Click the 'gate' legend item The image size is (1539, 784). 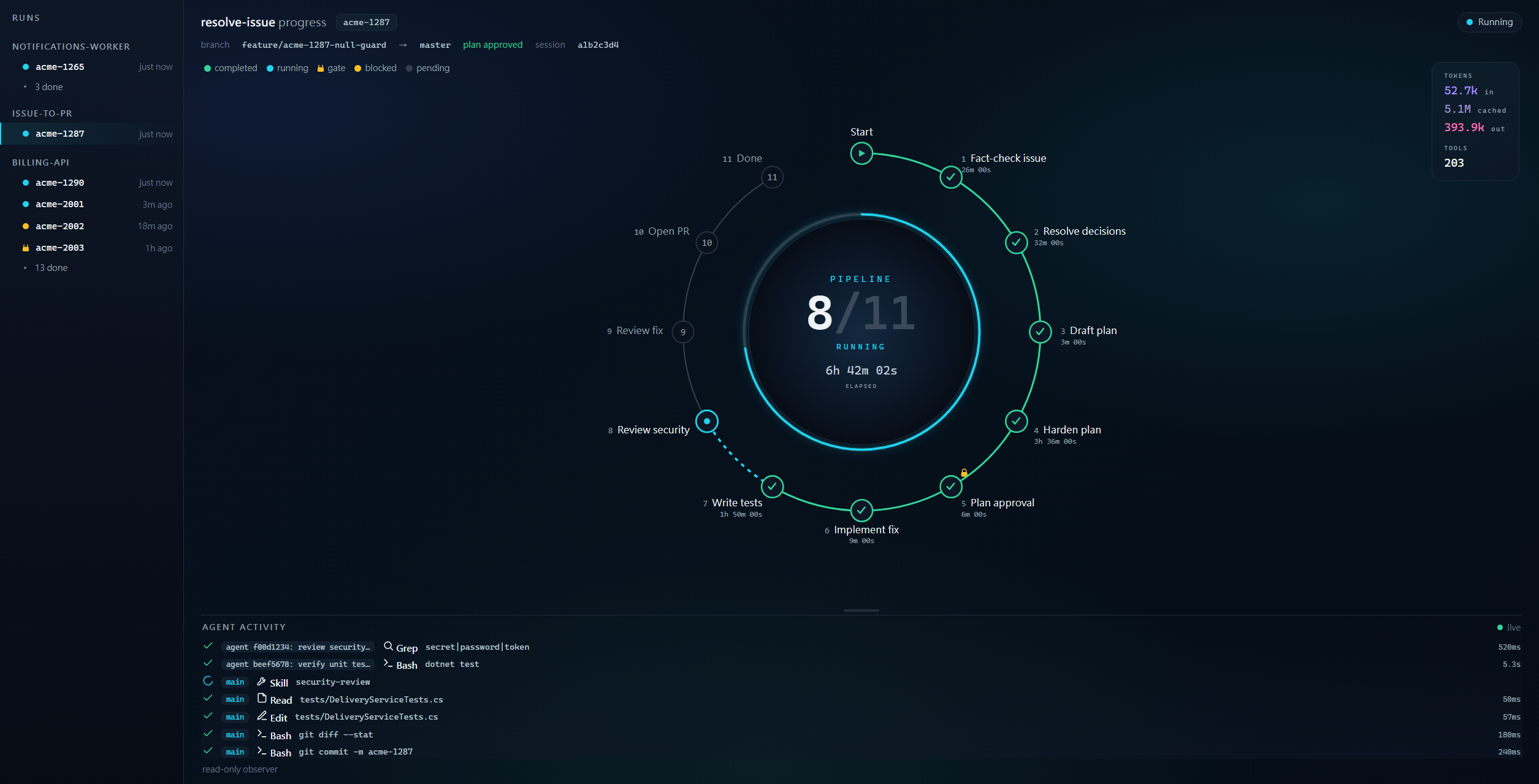[x=331, y=68]
